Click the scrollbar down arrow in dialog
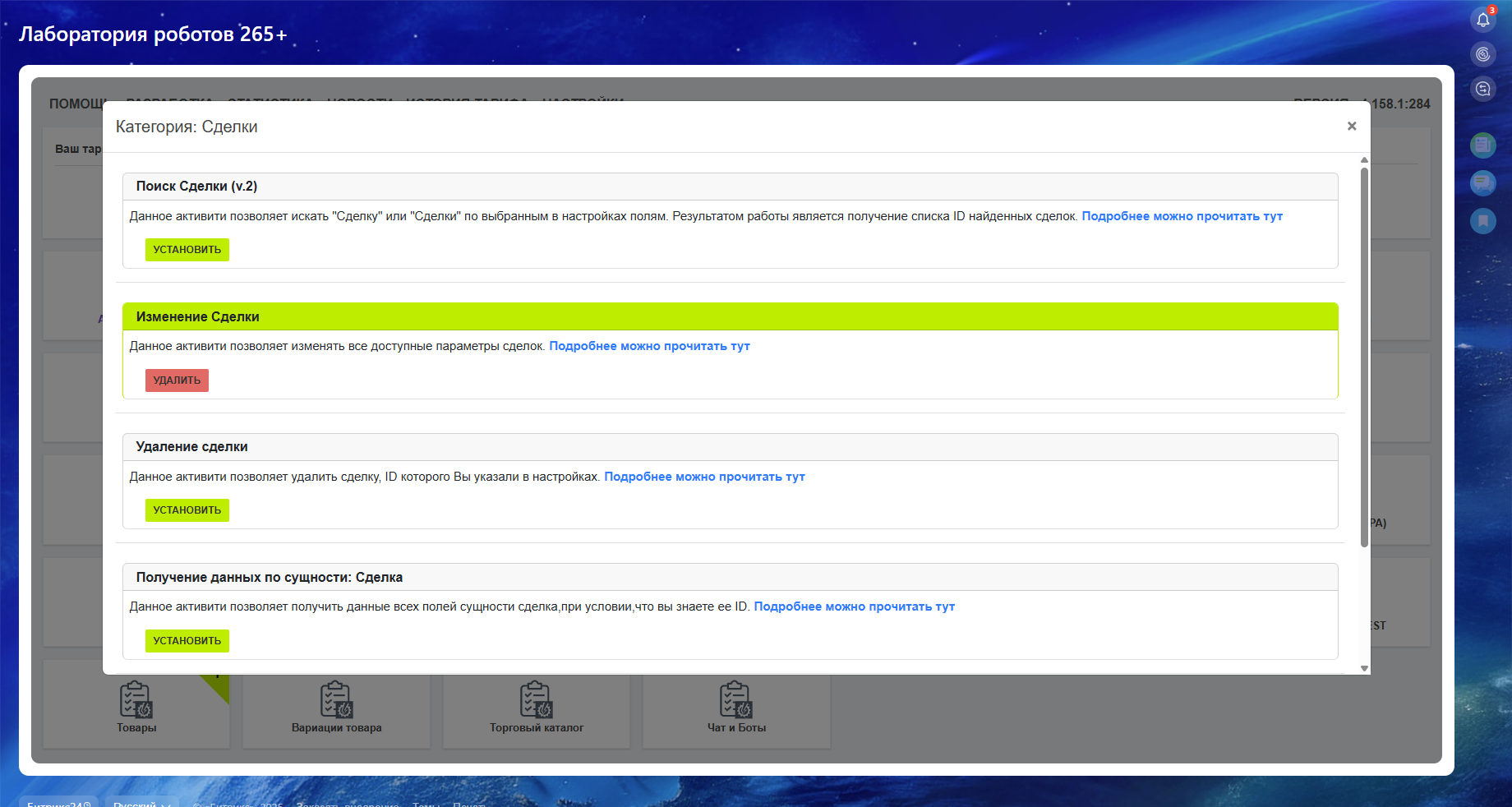The width and height of the screenshot is (1512, 807). tap(1364, 668)
